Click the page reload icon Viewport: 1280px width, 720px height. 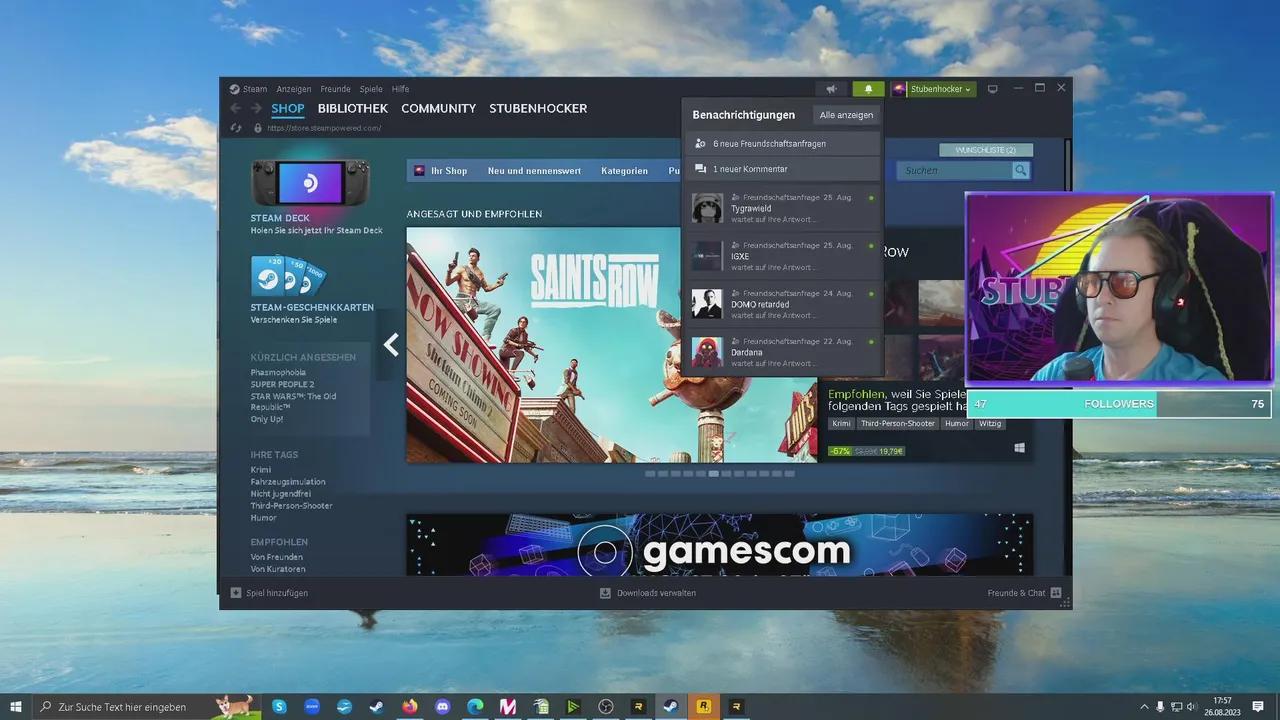coord(236,128)
